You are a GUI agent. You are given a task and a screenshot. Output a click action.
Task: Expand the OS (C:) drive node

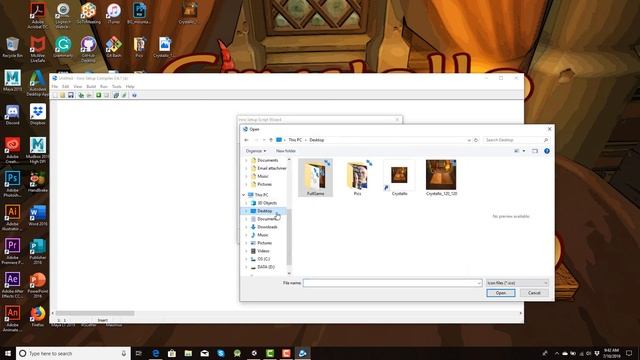[x=246, y=259]
